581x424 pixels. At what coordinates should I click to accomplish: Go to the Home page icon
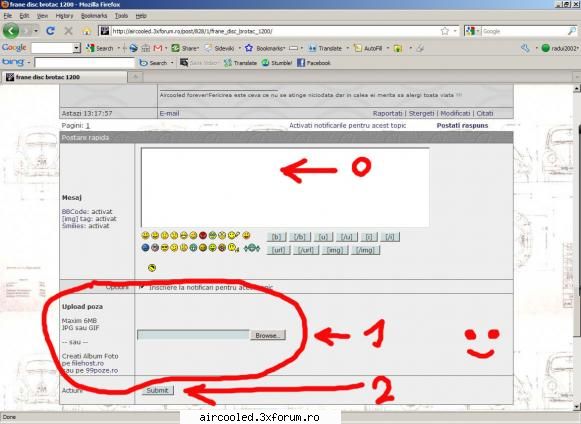click(87, 31)
